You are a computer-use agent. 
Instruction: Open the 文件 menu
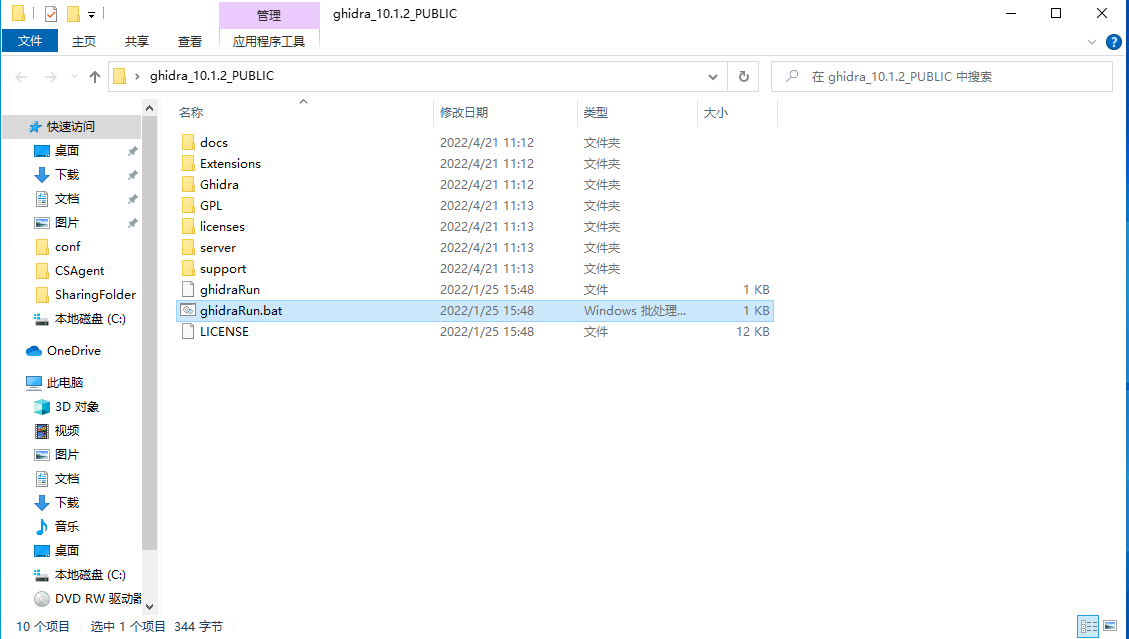30,41
